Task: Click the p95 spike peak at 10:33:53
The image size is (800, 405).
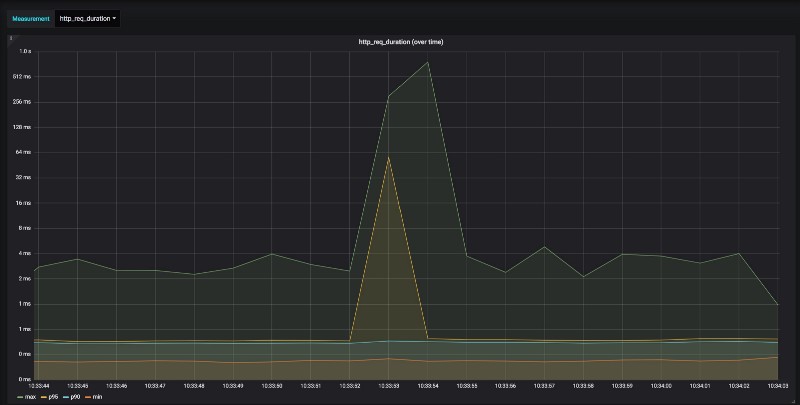Action: pyautogui.click(x=388, y=157)
